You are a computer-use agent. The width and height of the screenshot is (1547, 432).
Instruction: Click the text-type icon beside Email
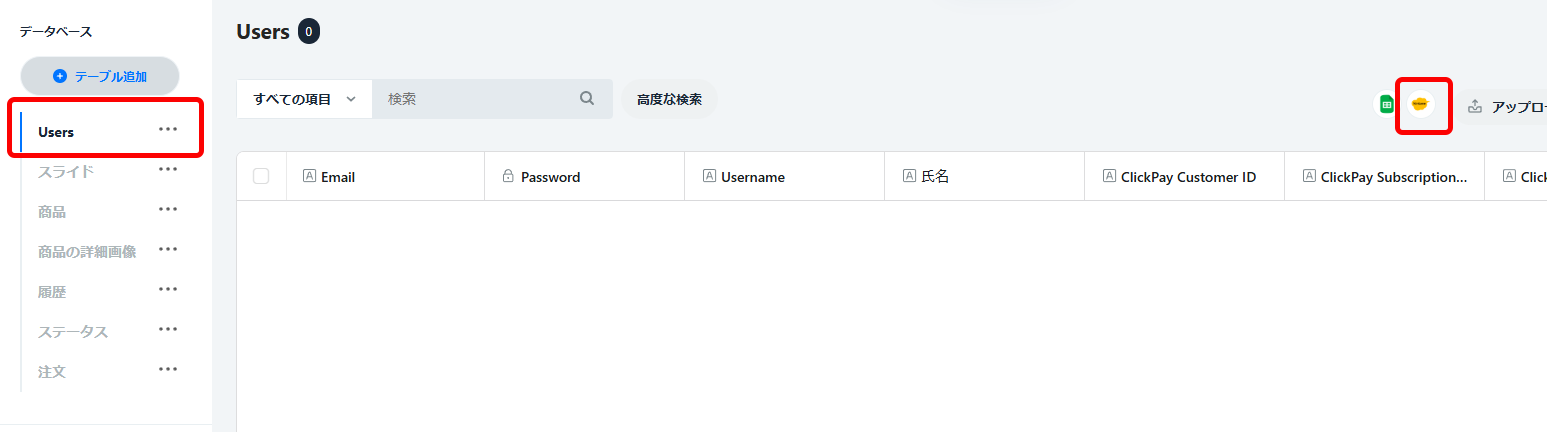pyautogui.click(x=309, y=176)
